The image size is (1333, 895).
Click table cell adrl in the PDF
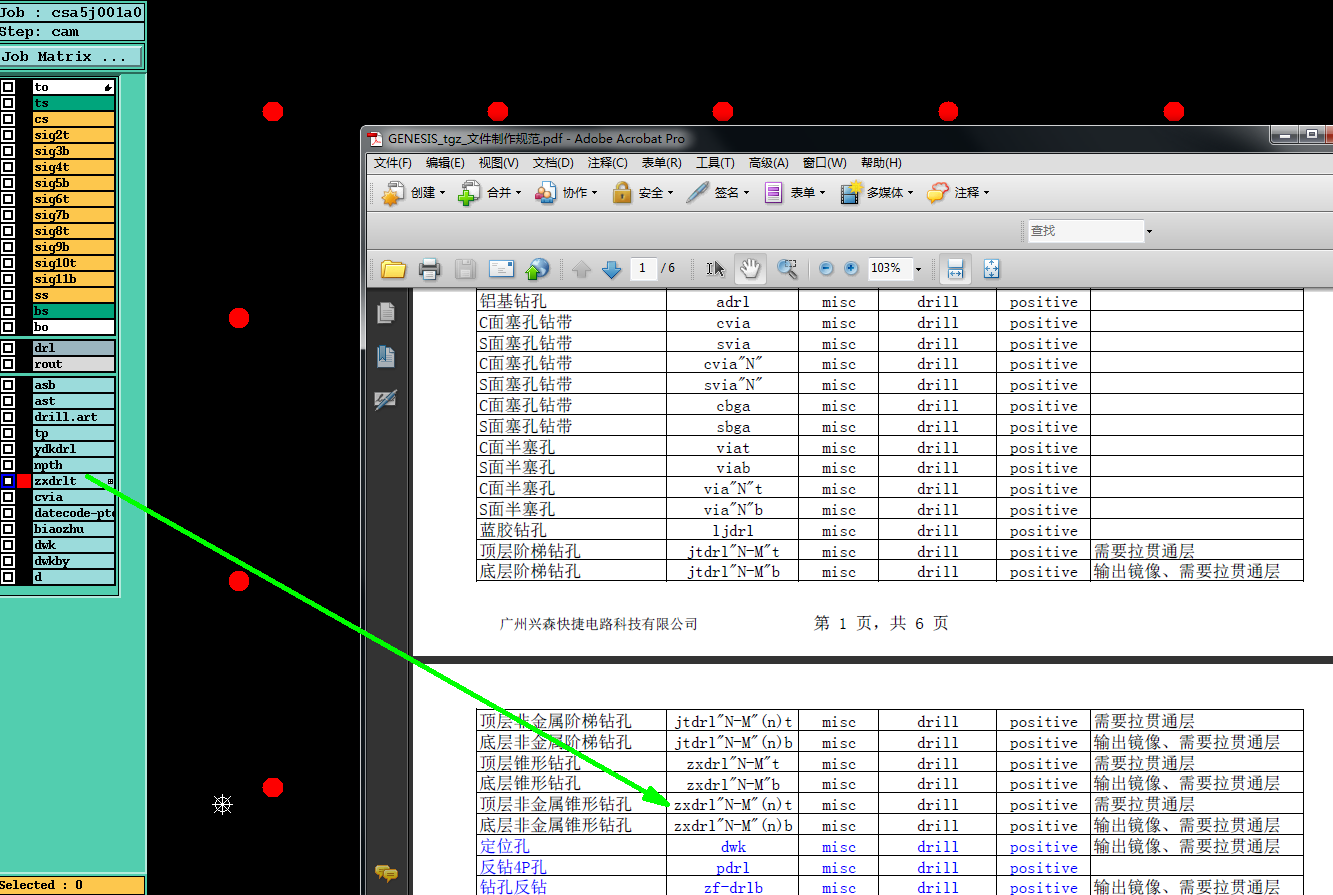pyautogui.click(x=732, y=302)
